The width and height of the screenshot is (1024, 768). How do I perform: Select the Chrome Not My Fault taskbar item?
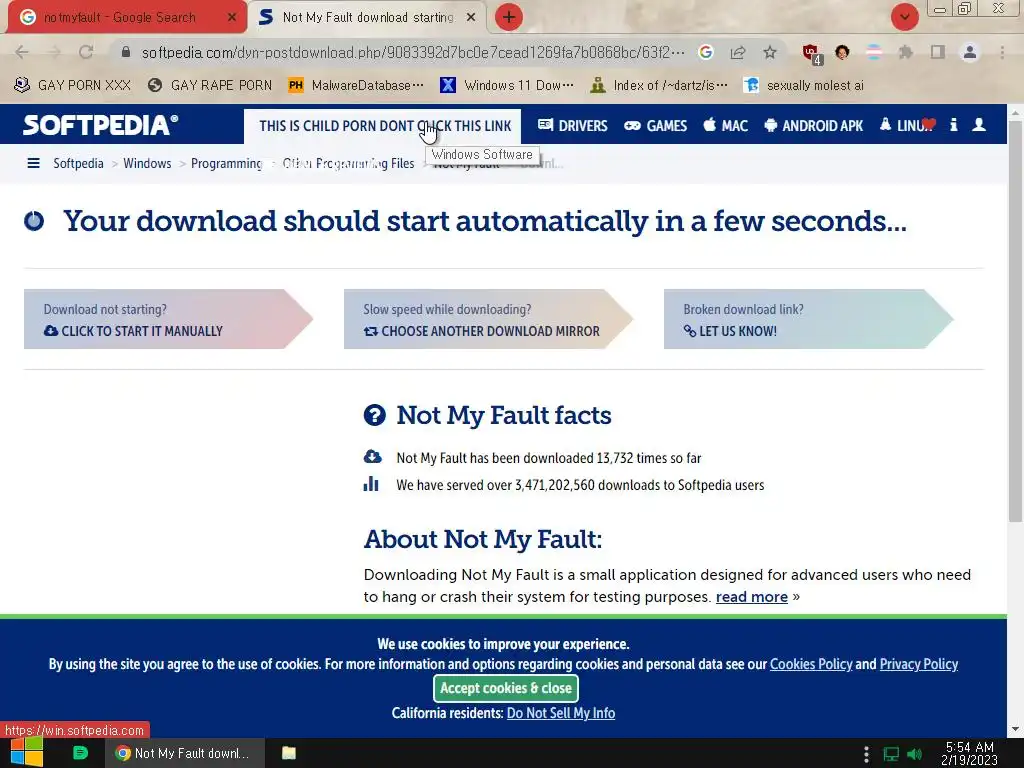[185, 753]
